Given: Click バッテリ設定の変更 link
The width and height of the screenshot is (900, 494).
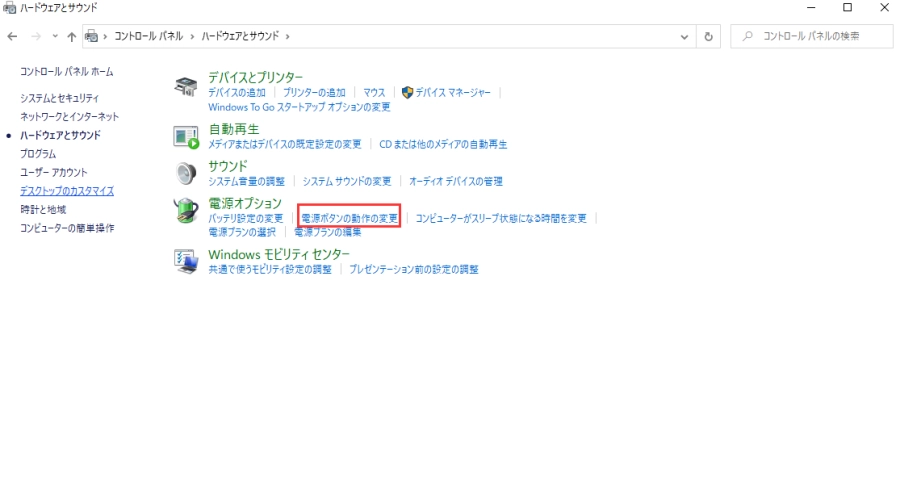Looking at the screenshot, I should pos(246,219).
